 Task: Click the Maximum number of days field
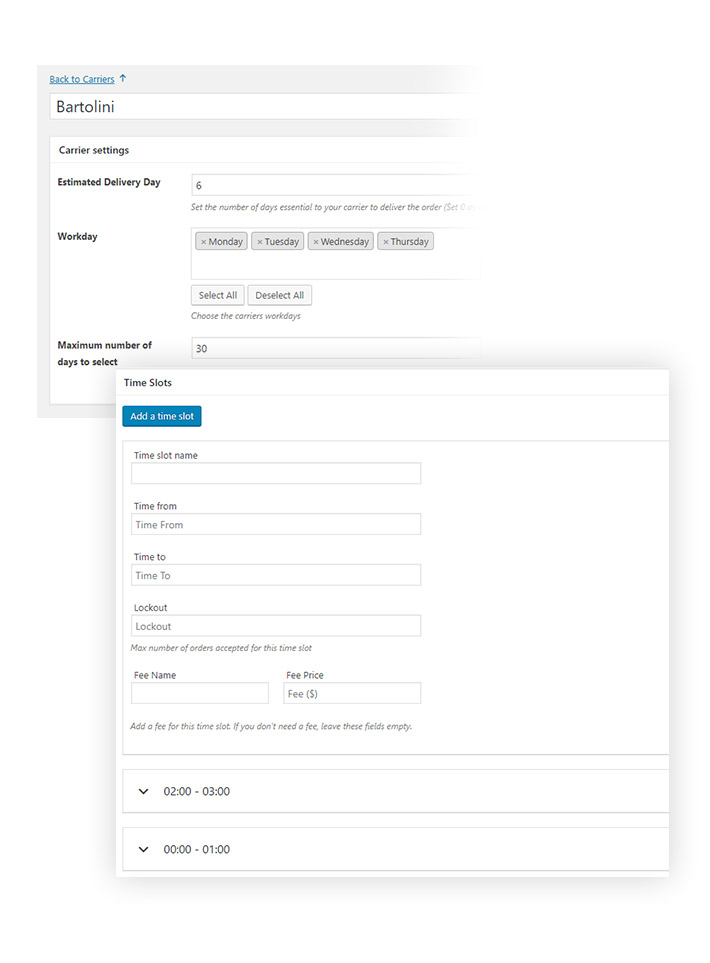[330, 349]
